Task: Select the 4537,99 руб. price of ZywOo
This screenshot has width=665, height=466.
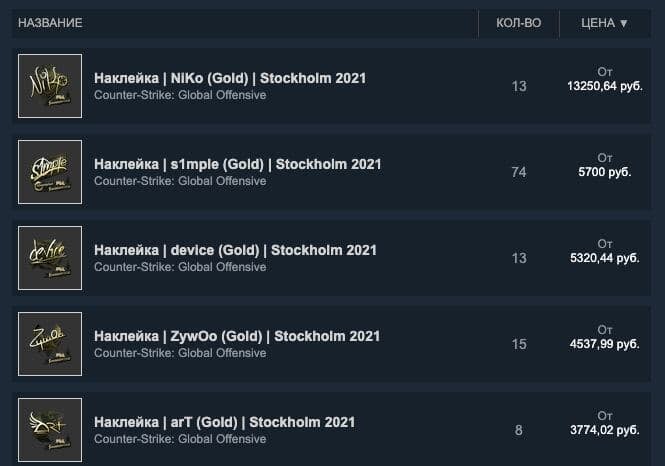Action: coord(605,344)
